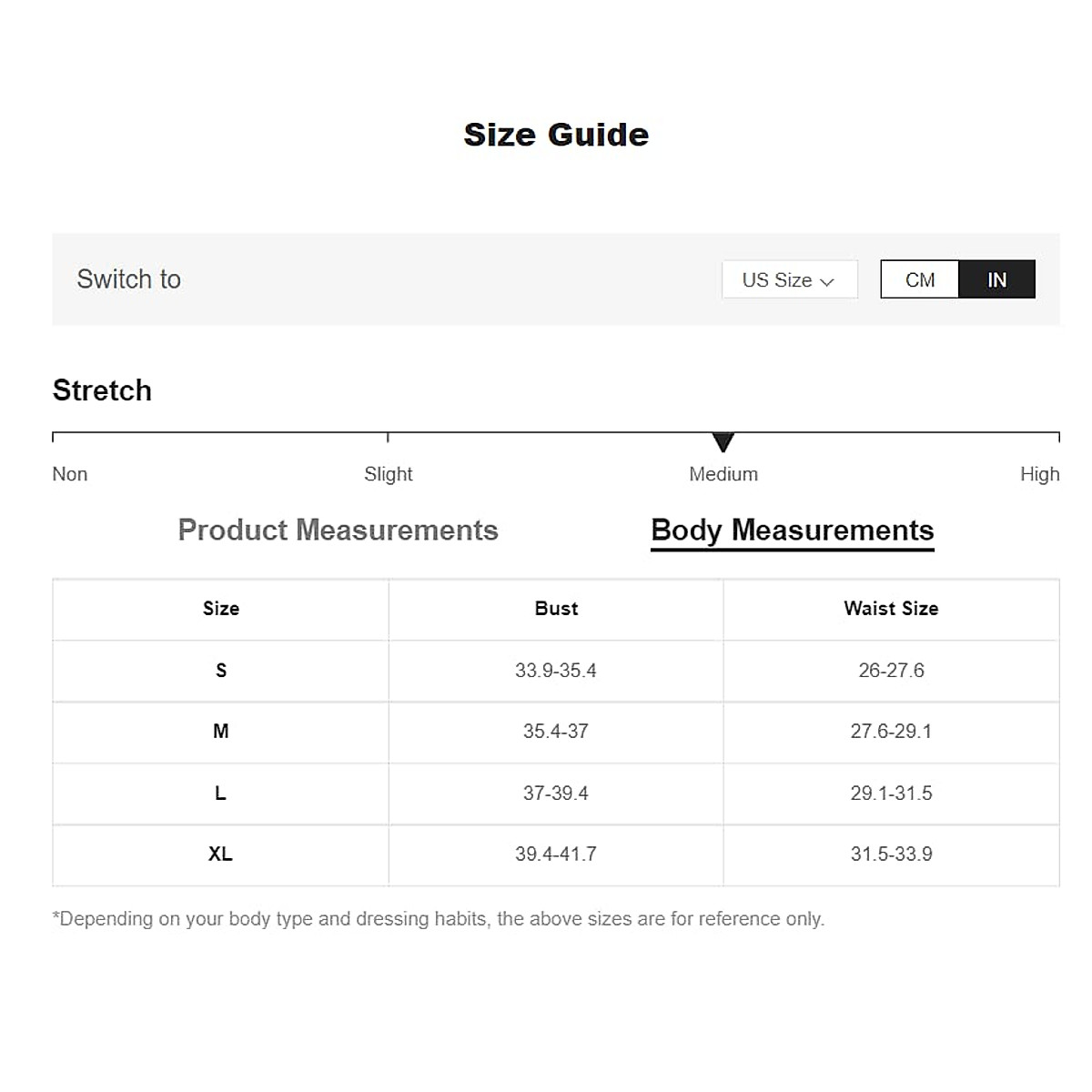Select the Body Measurements tab
This screenshot has height=1092, width=1092.
[x=793, y=530]
